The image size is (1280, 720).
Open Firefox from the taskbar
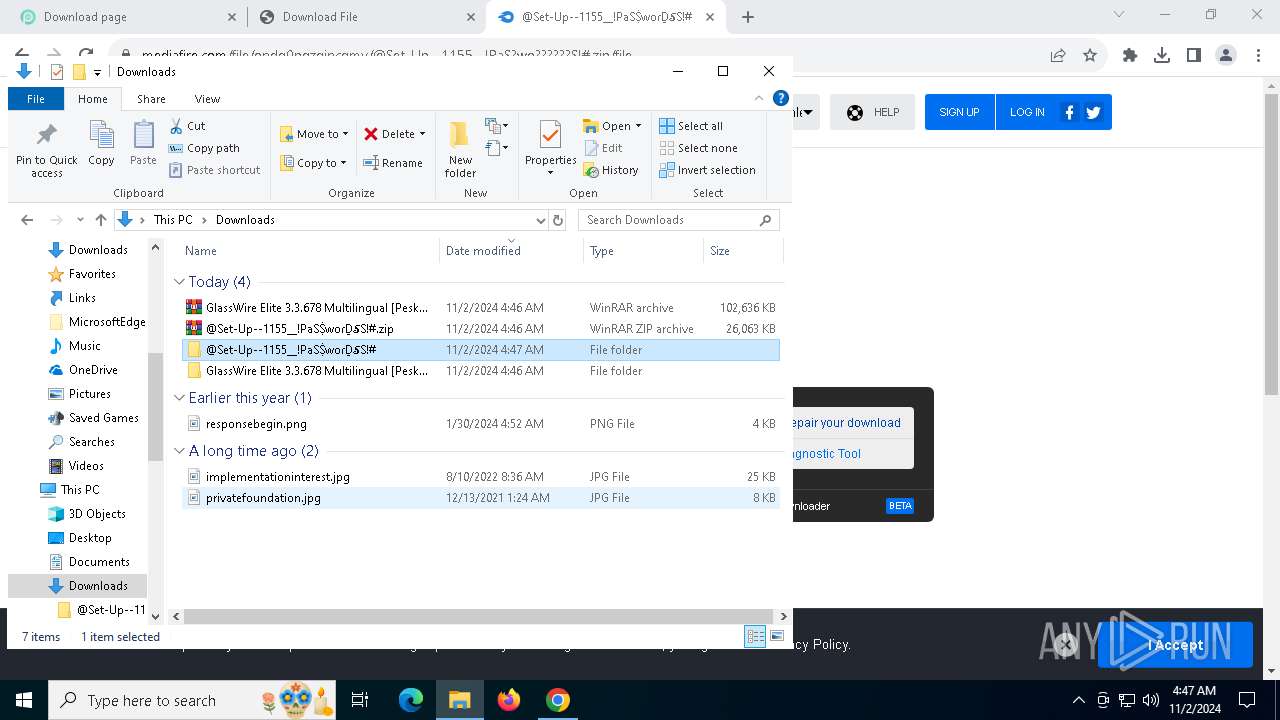pyautogui.click(x=509, y=700)
